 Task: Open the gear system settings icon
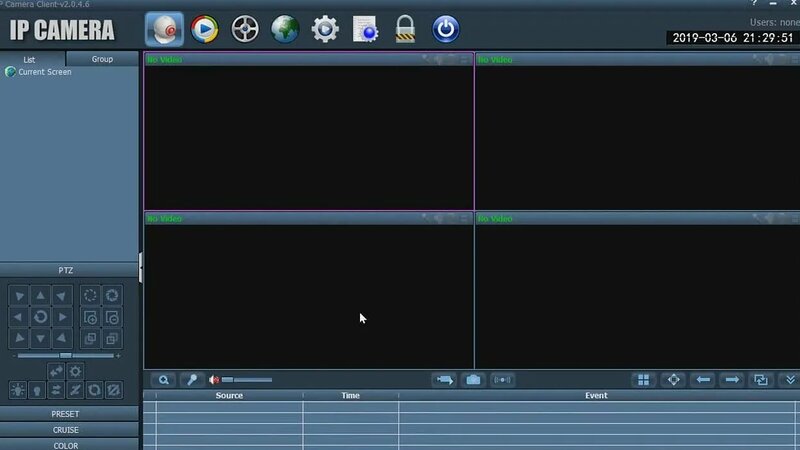coord(325,29)
